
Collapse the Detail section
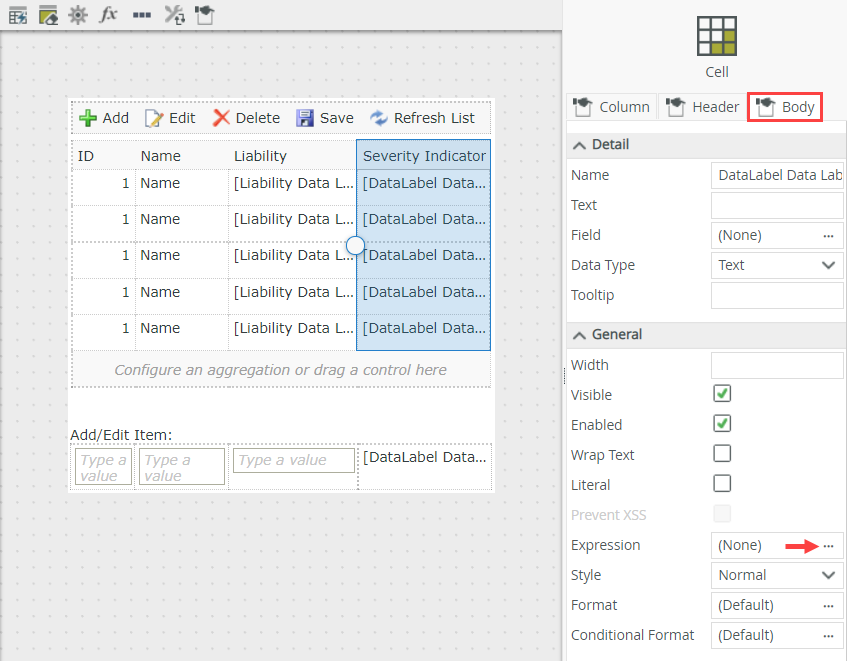tap(580, 145)
